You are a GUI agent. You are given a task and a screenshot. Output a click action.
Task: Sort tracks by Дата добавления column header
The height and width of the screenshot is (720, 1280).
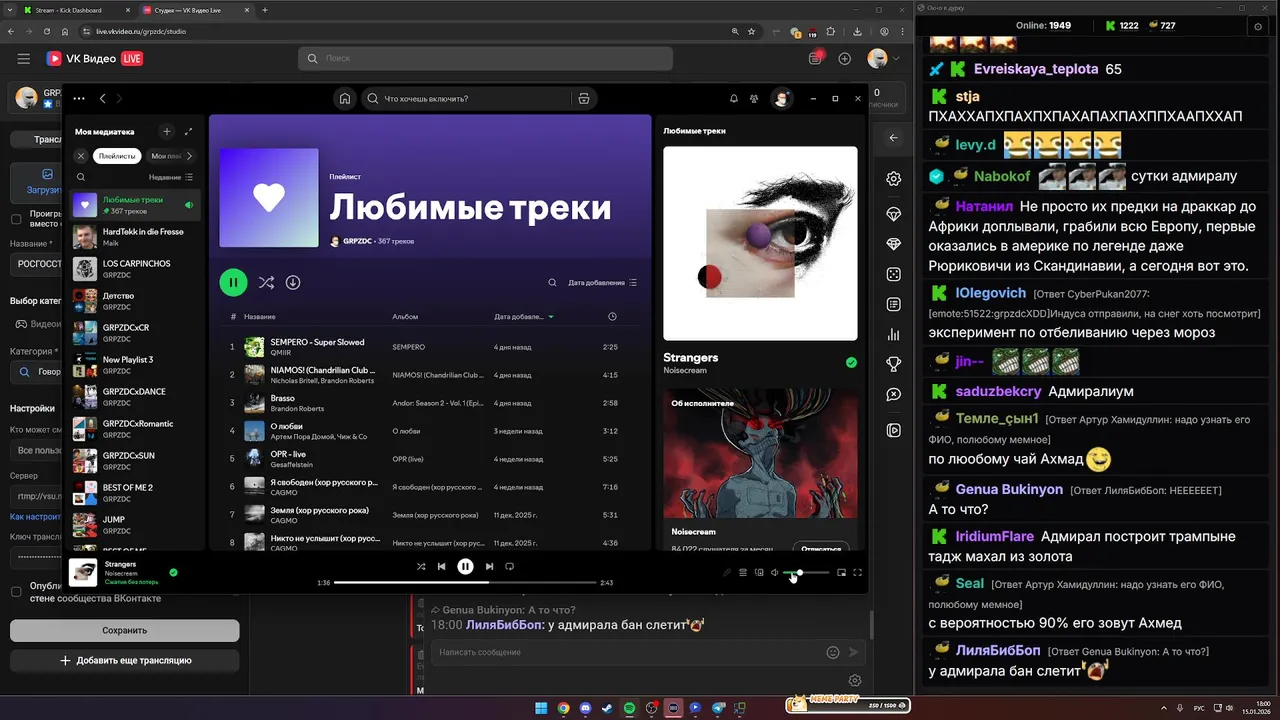click(x=524, y=316)
